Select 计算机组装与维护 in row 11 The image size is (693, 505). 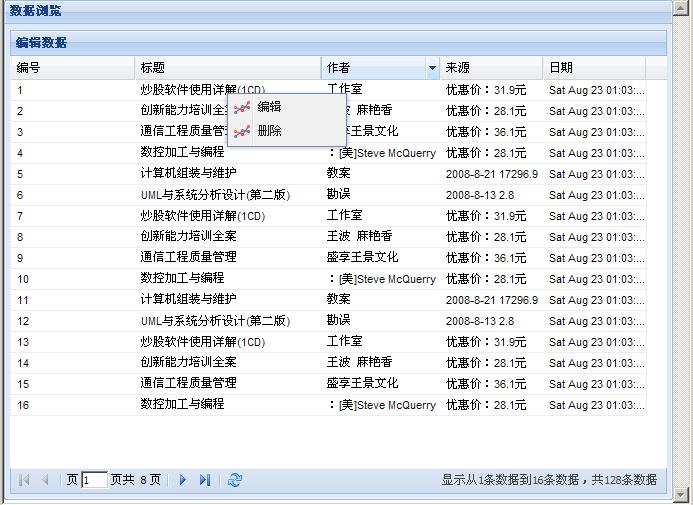pyautogui.click(x=188, y=299)
